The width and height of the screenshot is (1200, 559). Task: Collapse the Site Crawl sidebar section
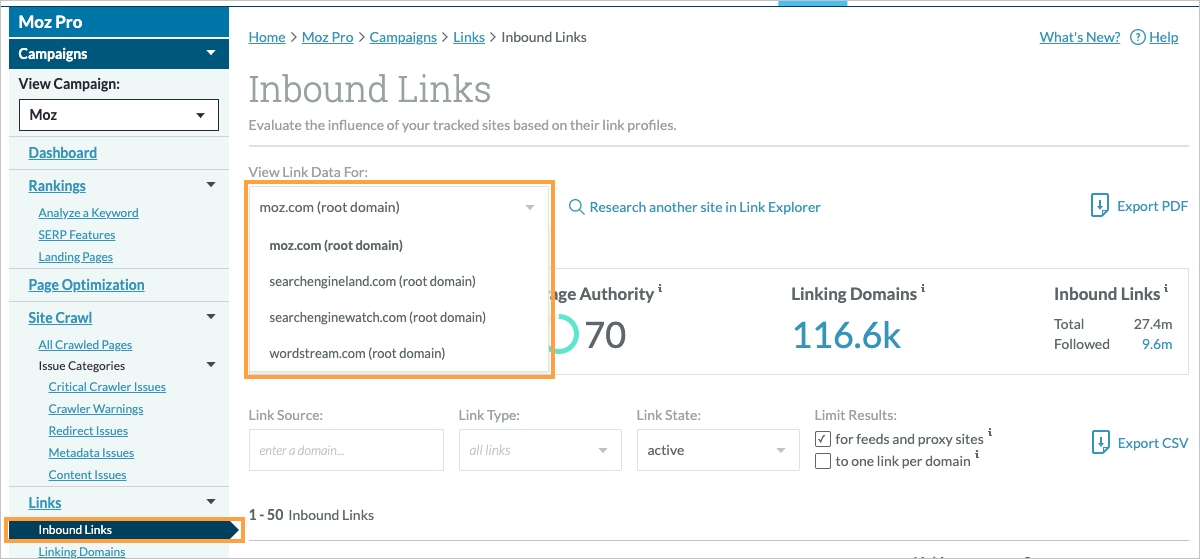point(210,317)
